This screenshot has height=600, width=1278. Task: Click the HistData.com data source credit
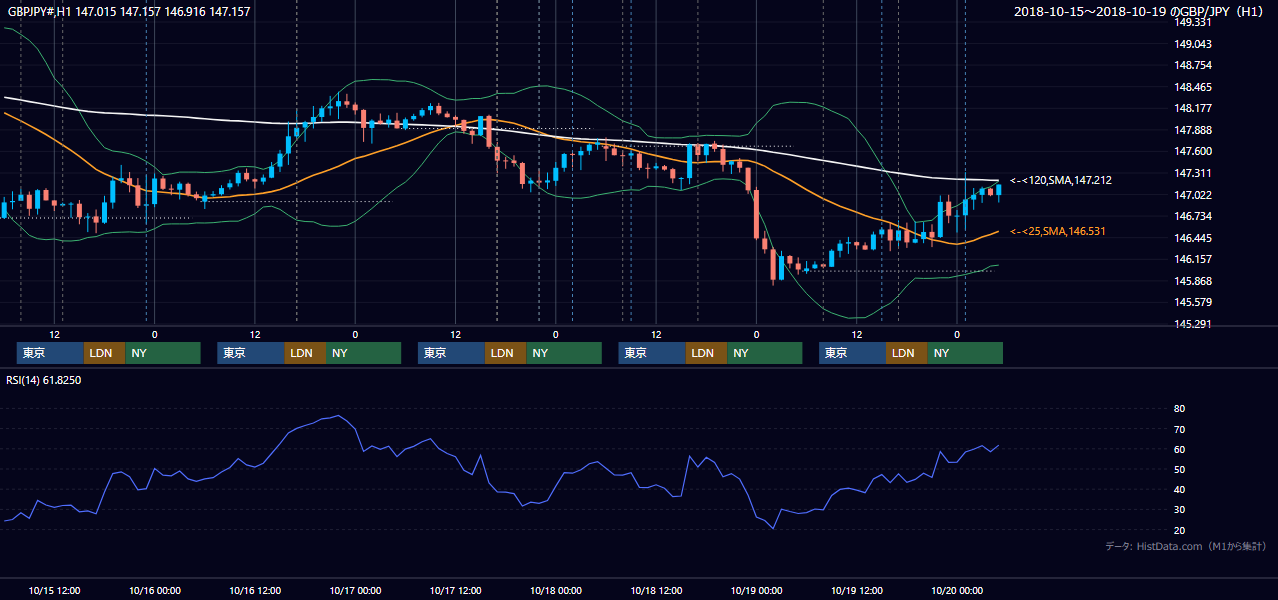1186,547
